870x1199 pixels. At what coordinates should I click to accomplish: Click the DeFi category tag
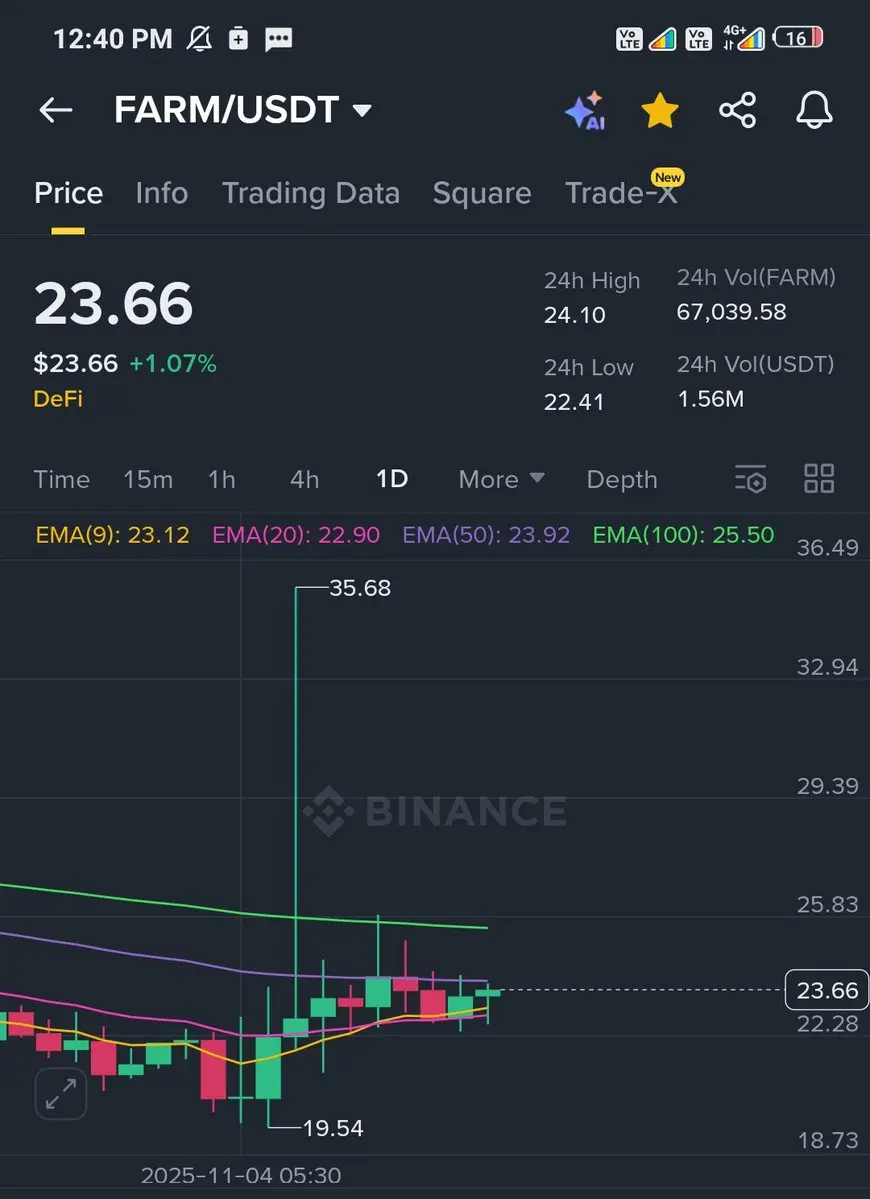point(57,398)
